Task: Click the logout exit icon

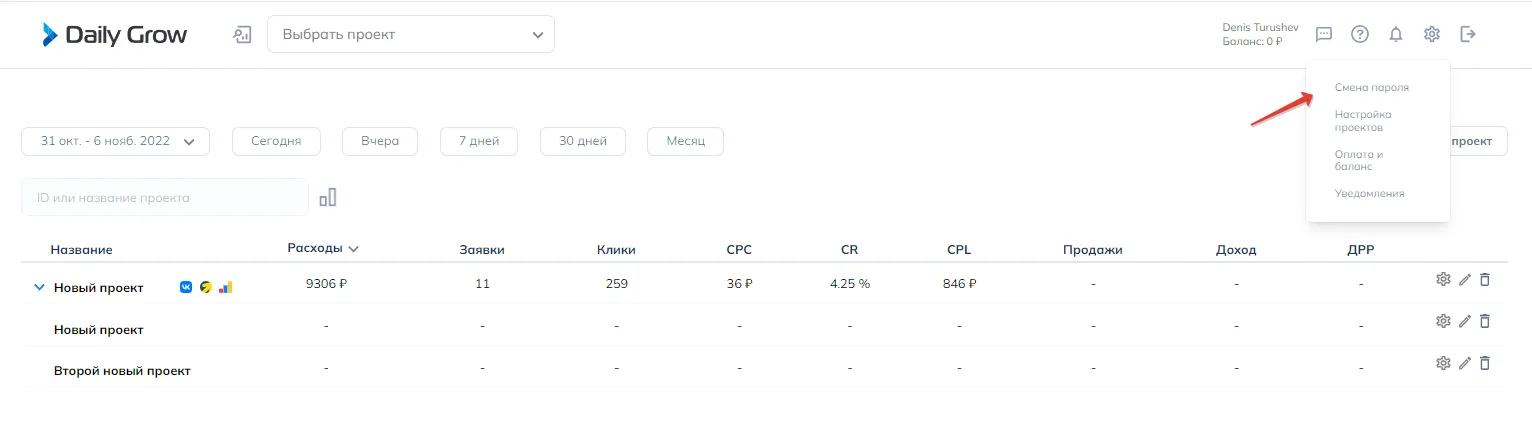Action: (x=1468, y=34)
